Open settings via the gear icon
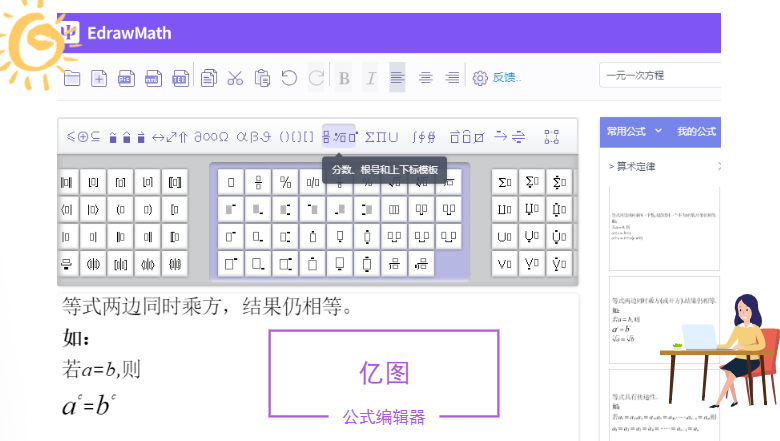780x441 pixels. [x=480, y=78]
